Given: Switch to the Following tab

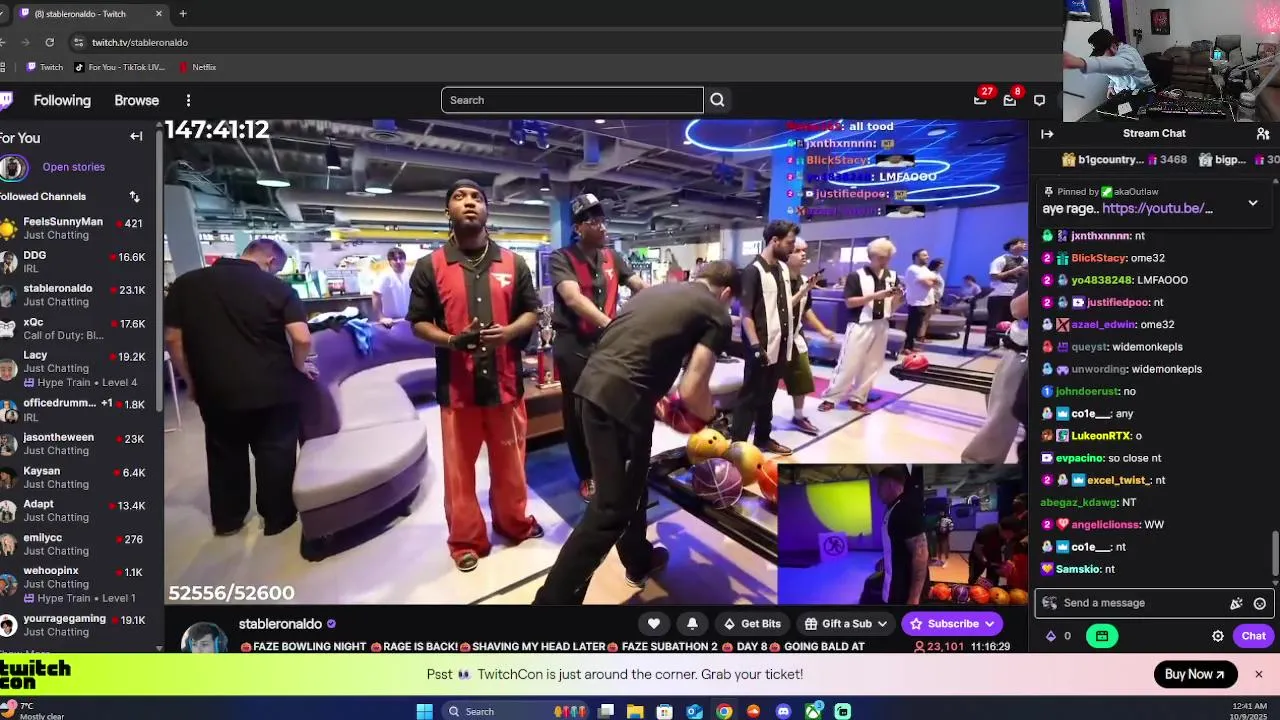Looking at the screenshot, I should tap(62, 100).
